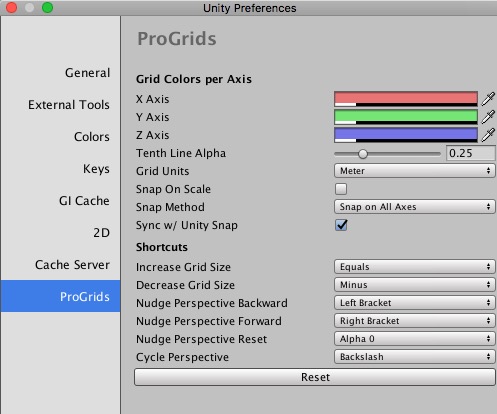Screen dimensions: 497x414
Task: Open the Keys preferences tab
Action: 60,169
